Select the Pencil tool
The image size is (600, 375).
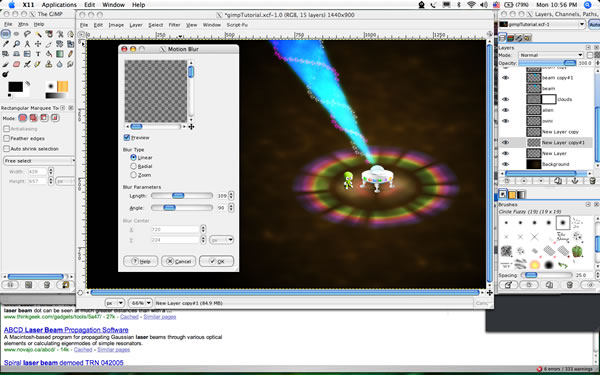[x=70, y=54]
